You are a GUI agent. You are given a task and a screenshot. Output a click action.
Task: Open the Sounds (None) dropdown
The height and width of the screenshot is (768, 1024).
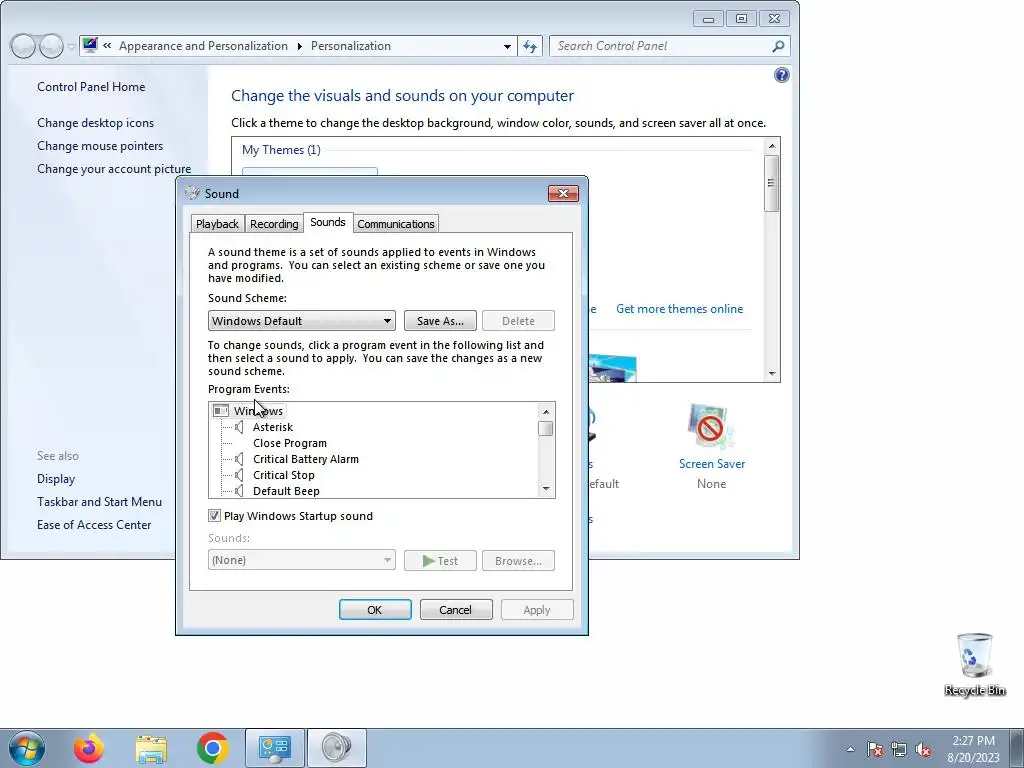click(302, 560)
